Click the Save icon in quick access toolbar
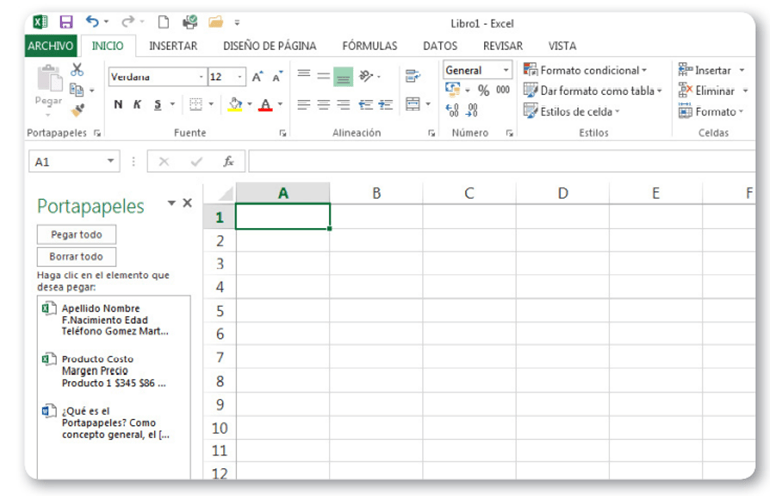This screenshot has height=496, width=770. (x=66, y=21)
